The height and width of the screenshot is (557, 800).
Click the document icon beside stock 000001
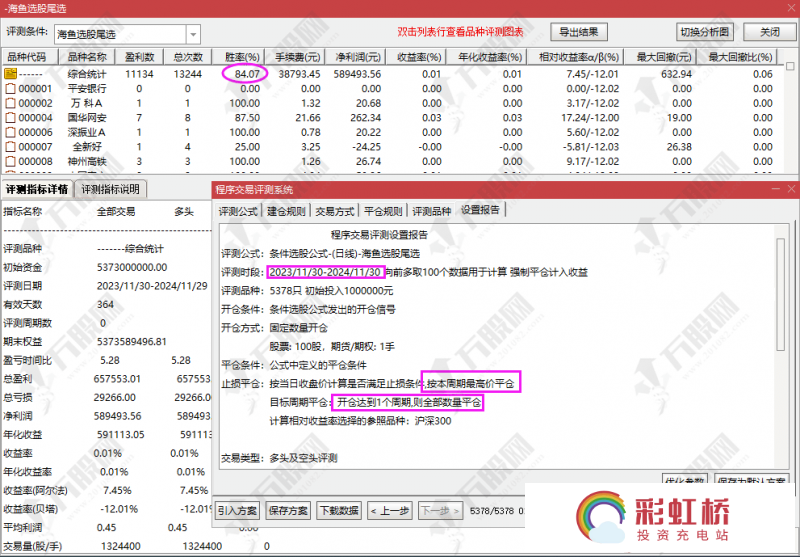pos(10,89)
